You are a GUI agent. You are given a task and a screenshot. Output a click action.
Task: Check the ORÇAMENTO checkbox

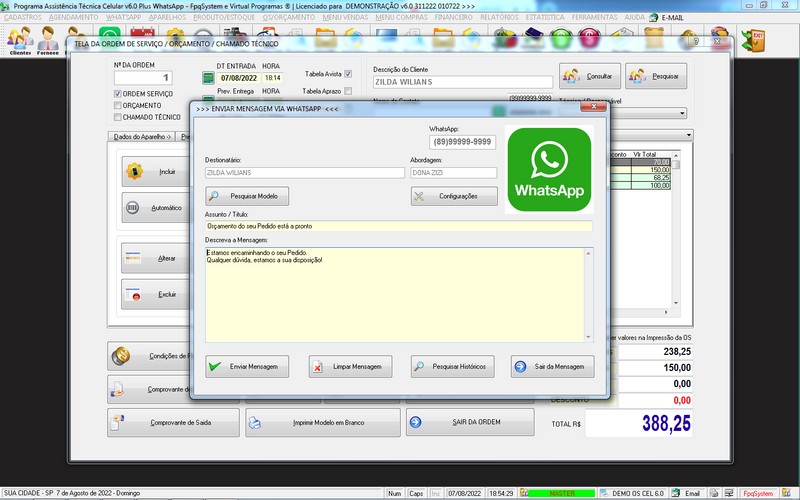pyautogui.click(x=117, y=106)
